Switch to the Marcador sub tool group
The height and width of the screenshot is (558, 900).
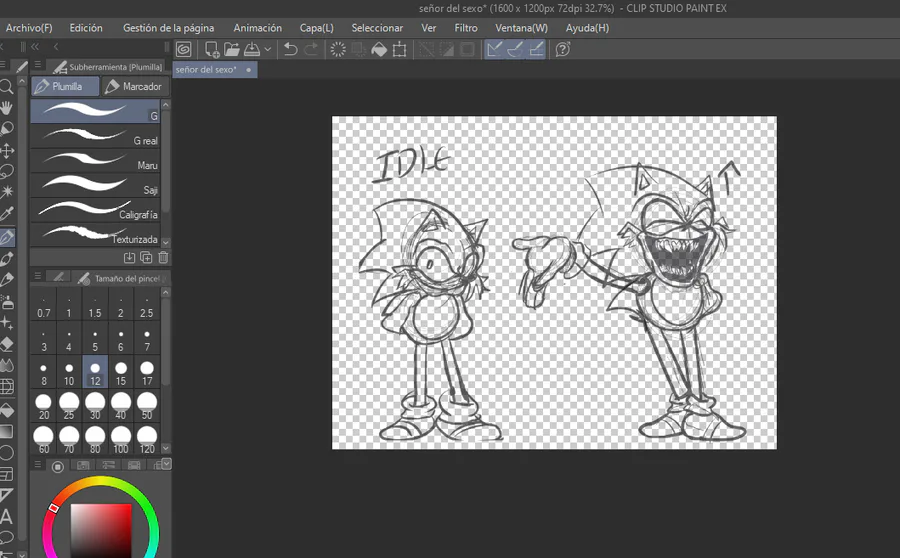coord(135,87)
